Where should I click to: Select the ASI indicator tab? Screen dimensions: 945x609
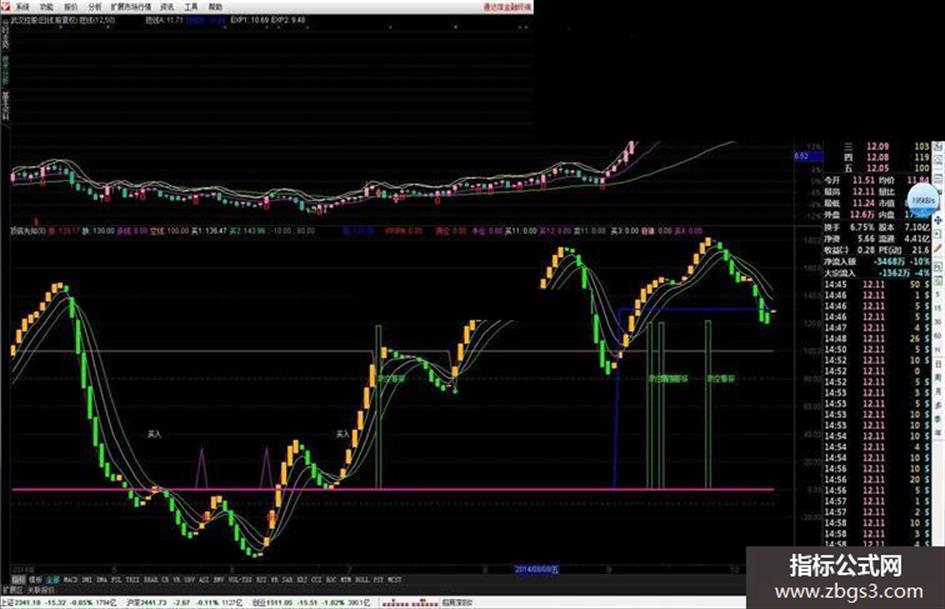tap(204, 579)
